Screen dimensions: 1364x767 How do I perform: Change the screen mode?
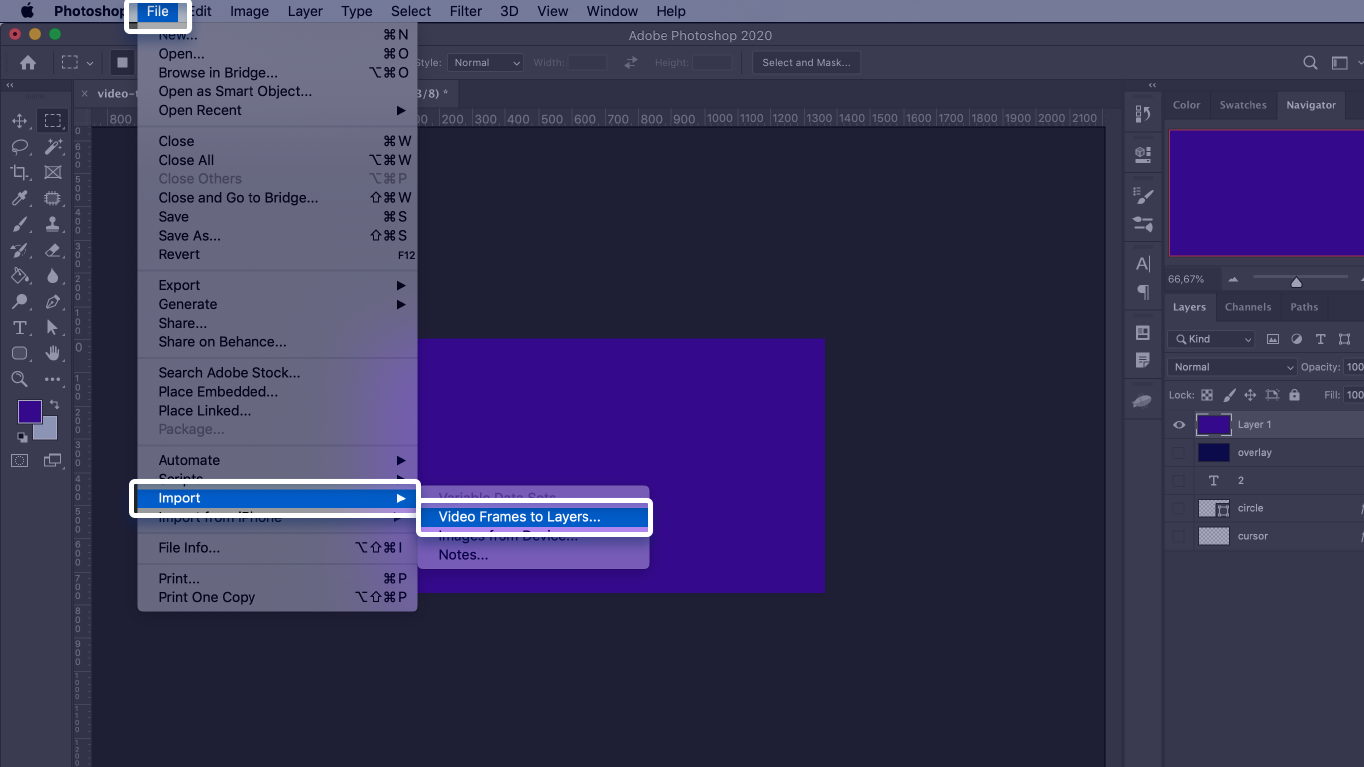[52, 461]
